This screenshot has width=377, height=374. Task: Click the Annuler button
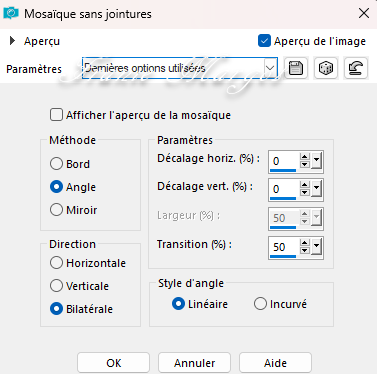click(195, 363)
